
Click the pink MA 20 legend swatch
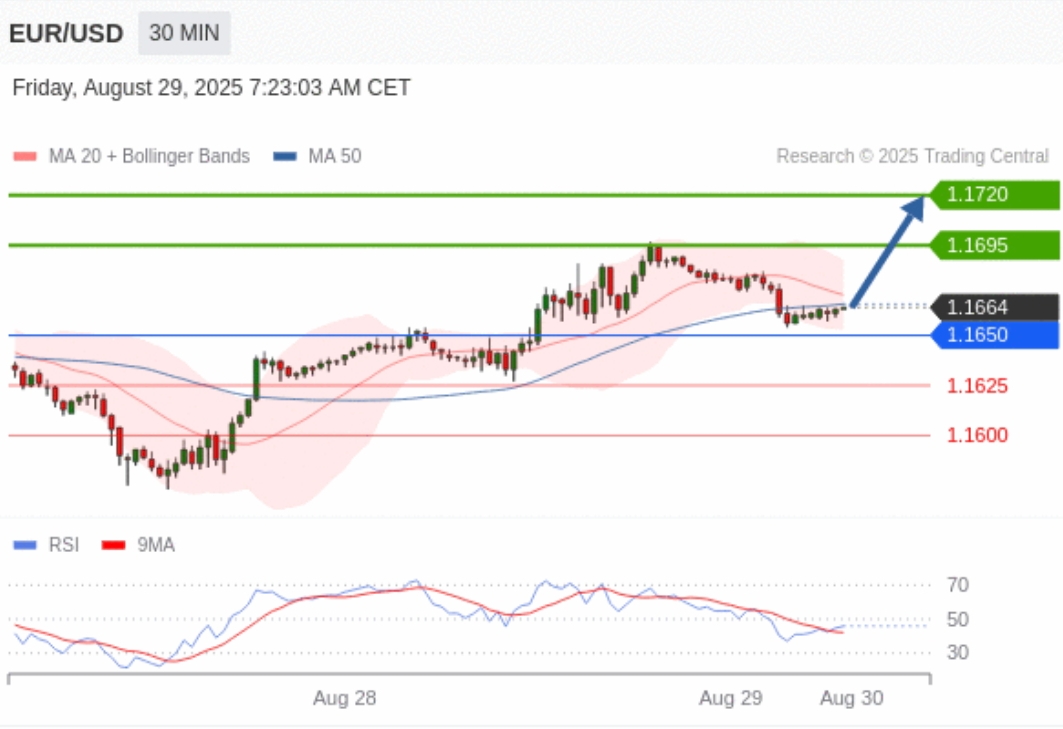tap(25, 157)
